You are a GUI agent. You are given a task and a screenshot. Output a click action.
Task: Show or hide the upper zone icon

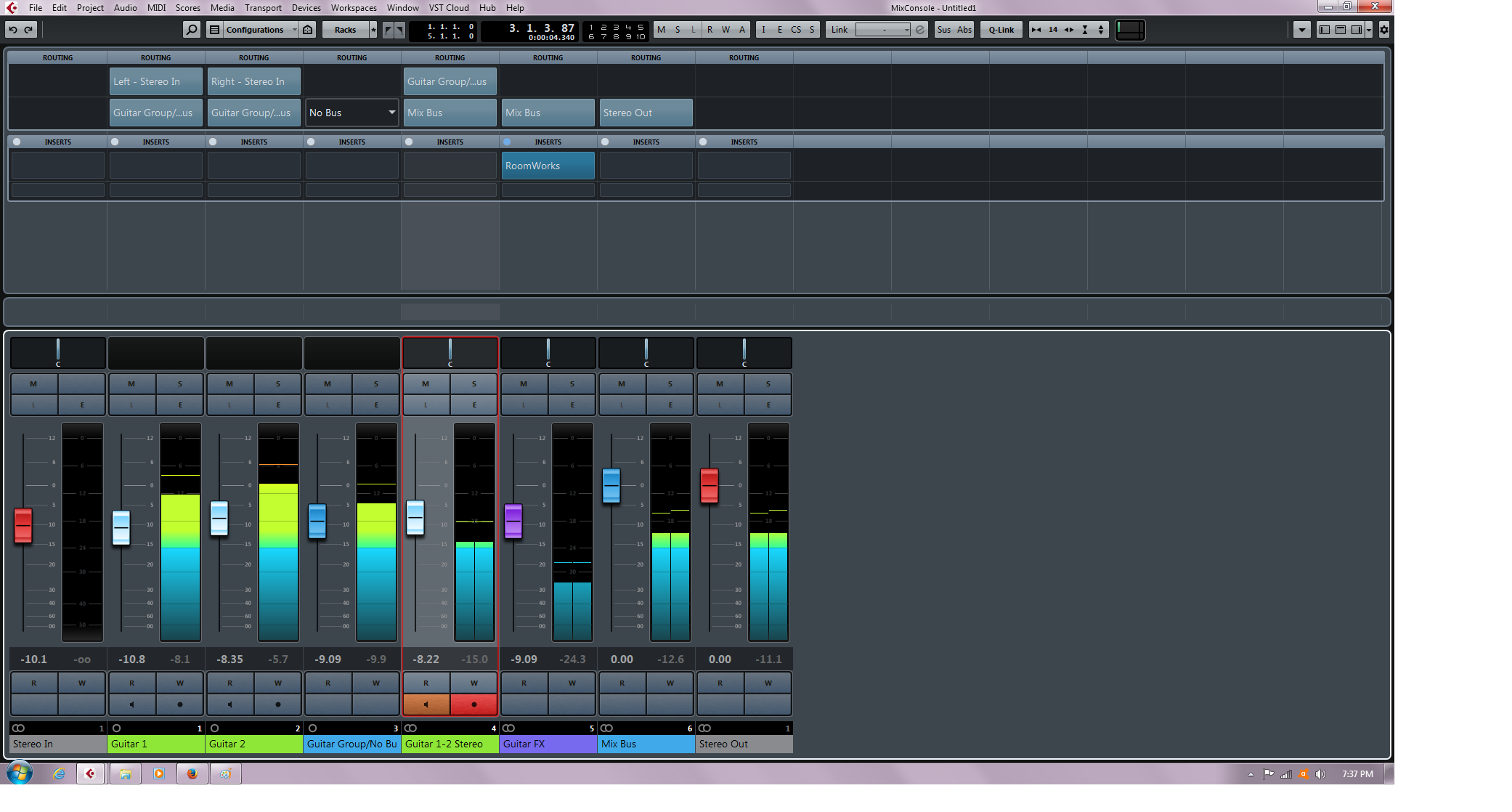click(1341, 30)
